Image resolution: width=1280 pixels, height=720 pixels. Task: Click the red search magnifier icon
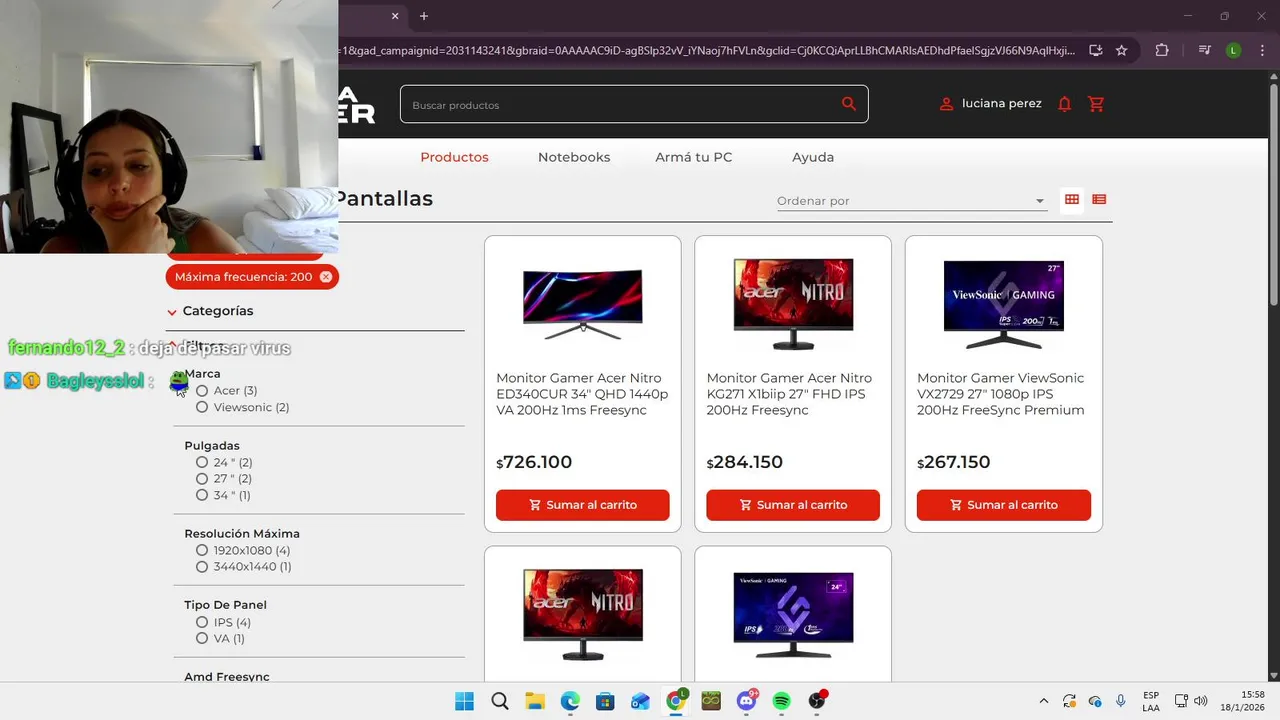pyautogui.click(x=849, y=103)
